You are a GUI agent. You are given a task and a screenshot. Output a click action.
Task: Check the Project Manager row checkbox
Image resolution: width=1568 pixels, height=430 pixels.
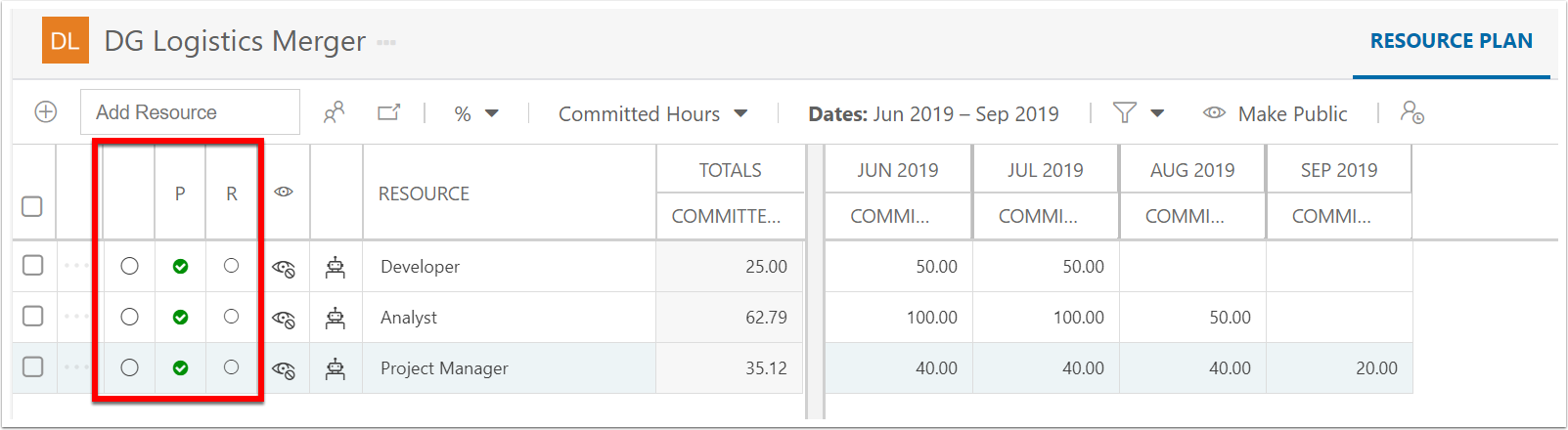pos(33,367)
